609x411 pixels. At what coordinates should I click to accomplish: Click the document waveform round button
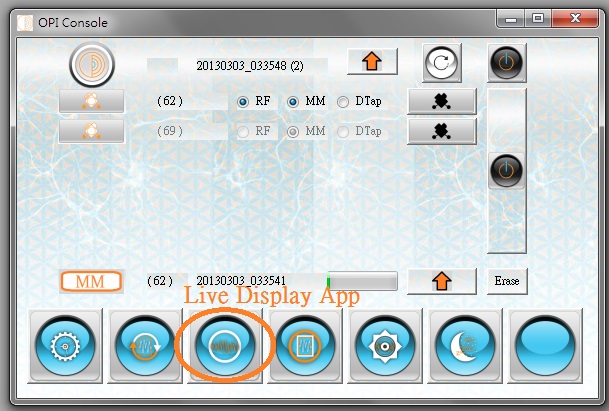[305, 346]
